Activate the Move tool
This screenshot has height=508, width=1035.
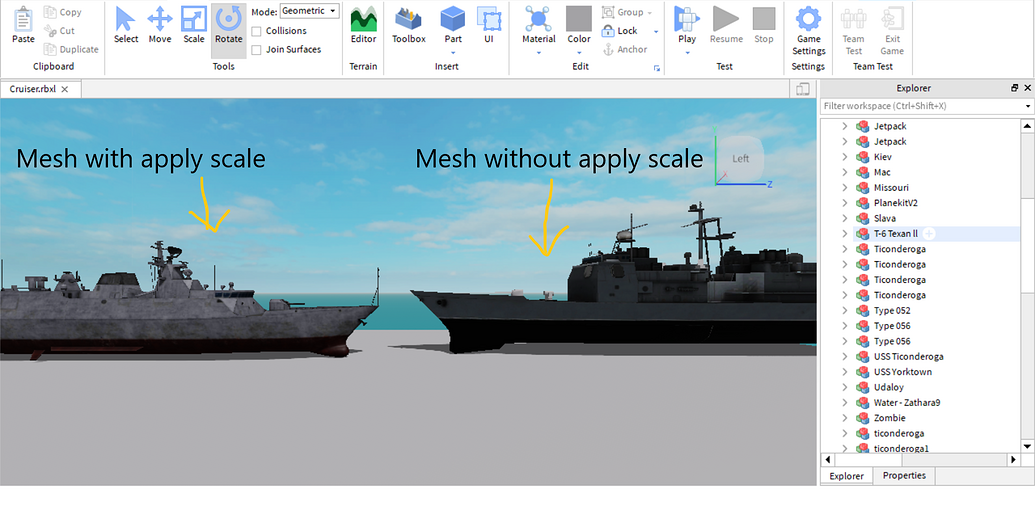pos(160,25)
